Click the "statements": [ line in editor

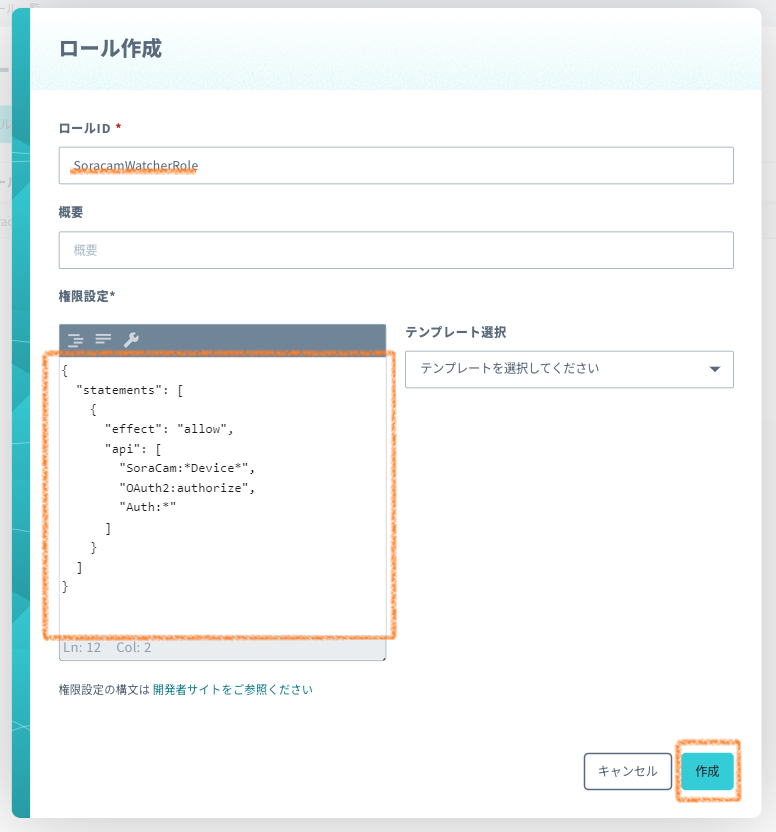point(130,390)
